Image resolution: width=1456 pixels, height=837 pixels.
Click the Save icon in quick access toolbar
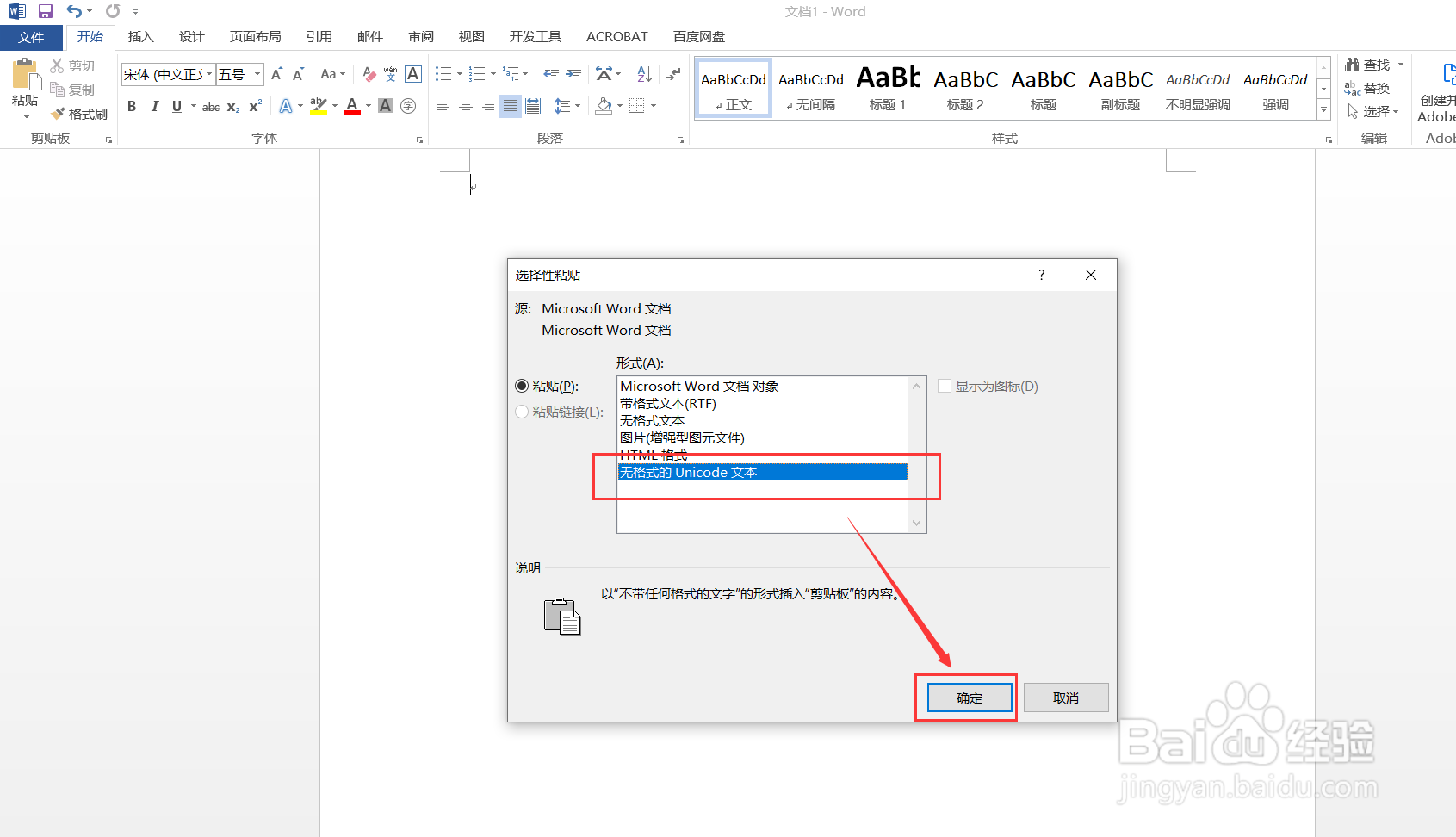pyautogui.click(x=46, y=11)
